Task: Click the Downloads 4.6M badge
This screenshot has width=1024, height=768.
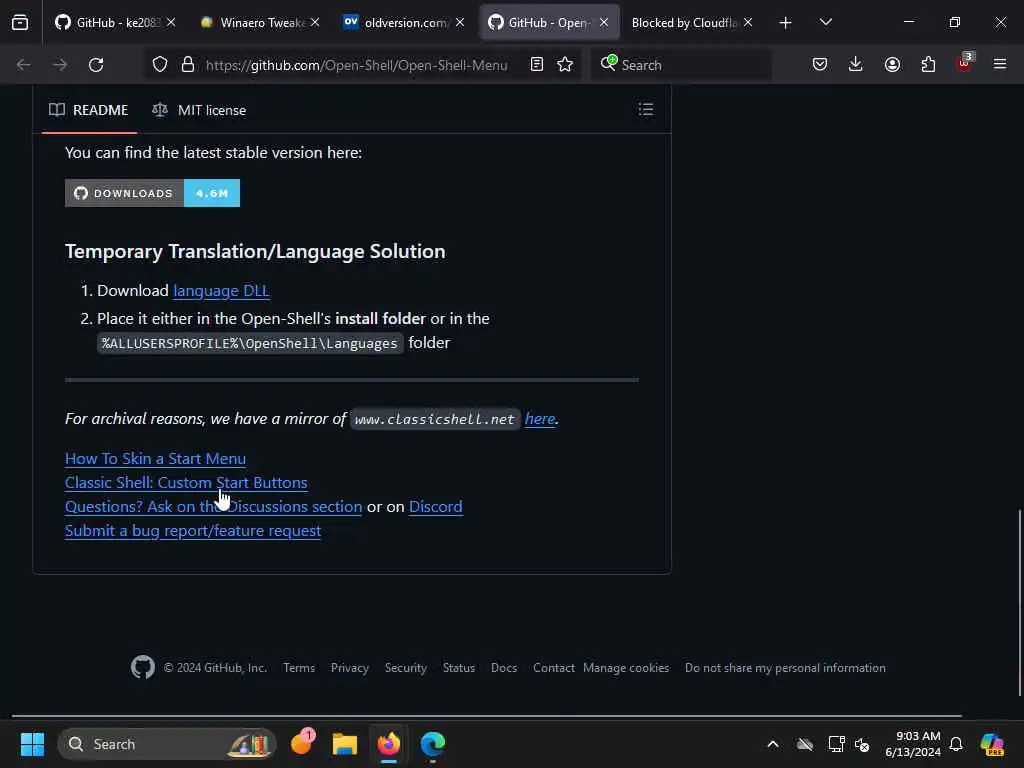Action: [x=152, y=193]
